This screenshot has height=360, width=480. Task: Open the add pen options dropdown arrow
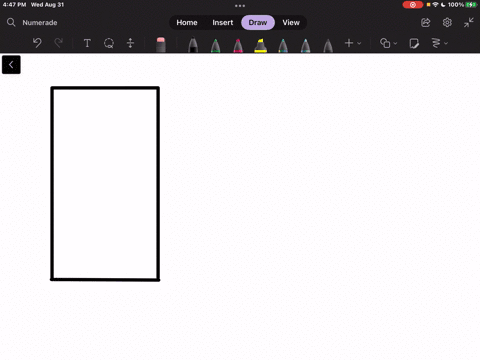[359, 43]
